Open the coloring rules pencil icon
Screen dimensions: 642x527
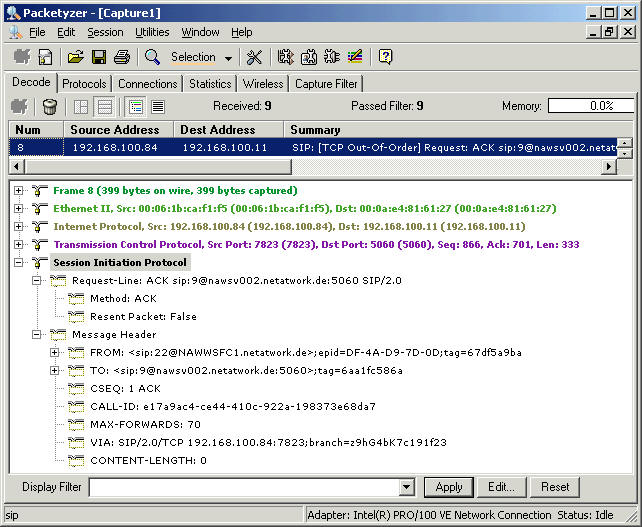(x=355, y=57)
